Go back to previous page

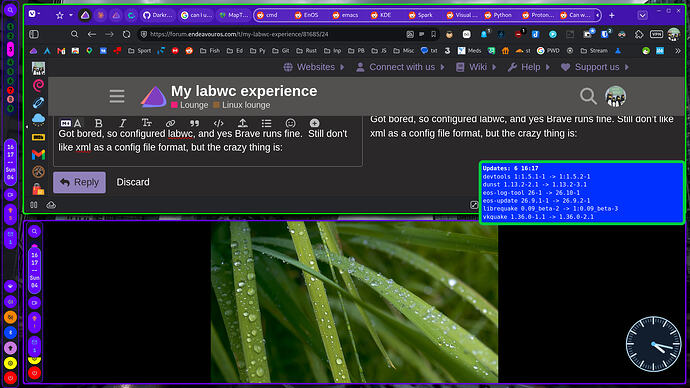click(x=92, y=34)
